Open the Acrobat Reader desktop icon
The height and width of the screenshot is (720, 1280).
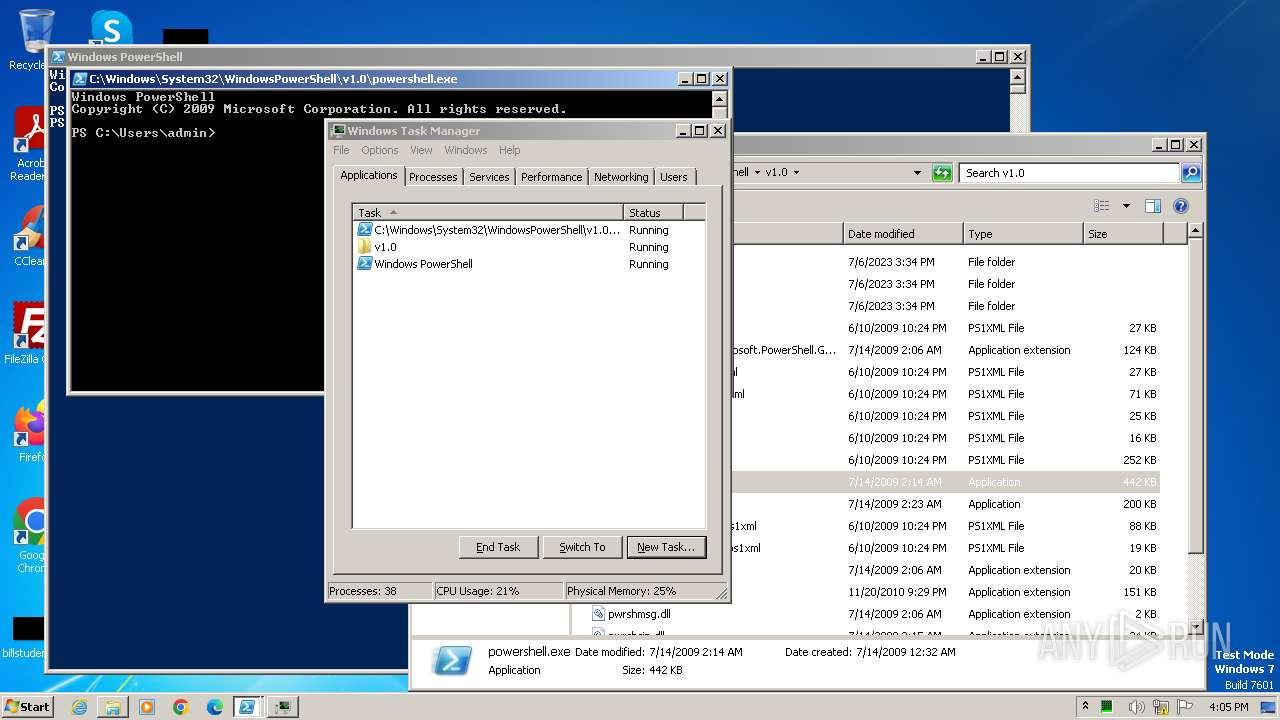[x=28, y=145]
